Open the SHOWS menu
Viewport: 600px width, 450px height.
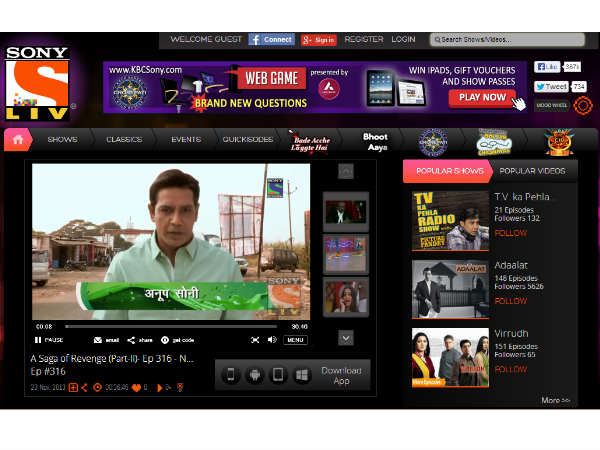click(62, 140)
